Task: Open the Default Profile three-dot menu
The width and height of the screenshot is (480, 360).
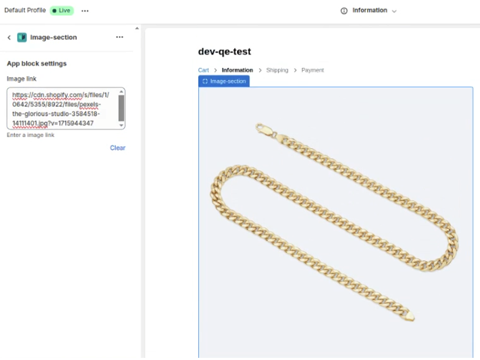Action: 85,11
